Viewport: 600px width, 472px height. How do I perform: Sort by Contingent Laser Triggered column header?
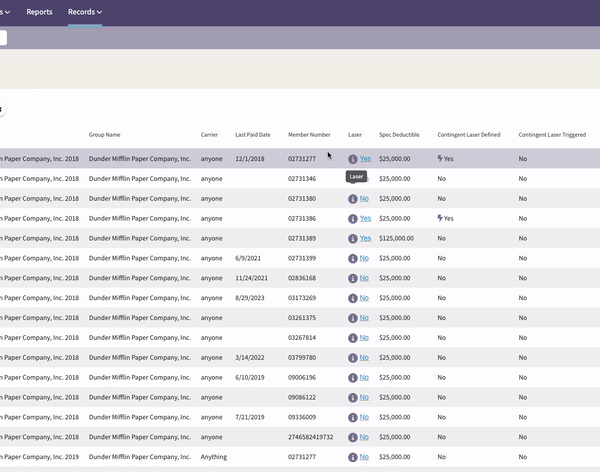click(552, 135)
